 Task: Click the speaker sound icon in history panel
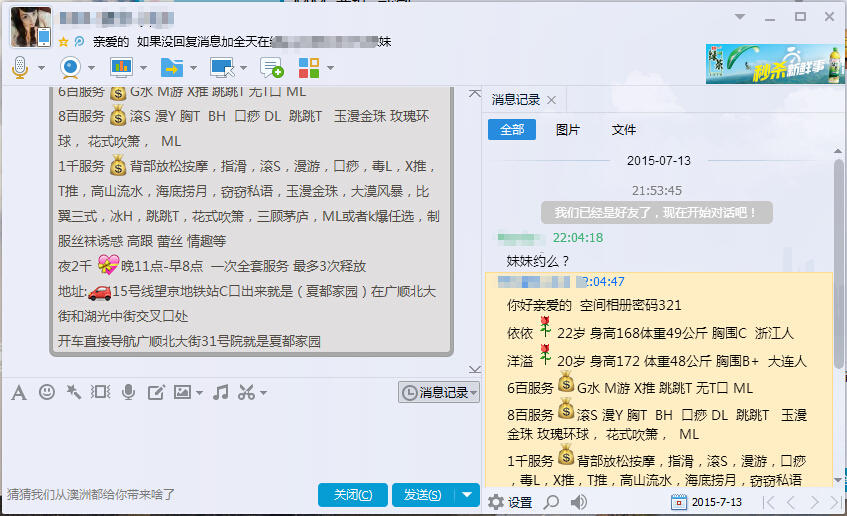click(579, 502)
